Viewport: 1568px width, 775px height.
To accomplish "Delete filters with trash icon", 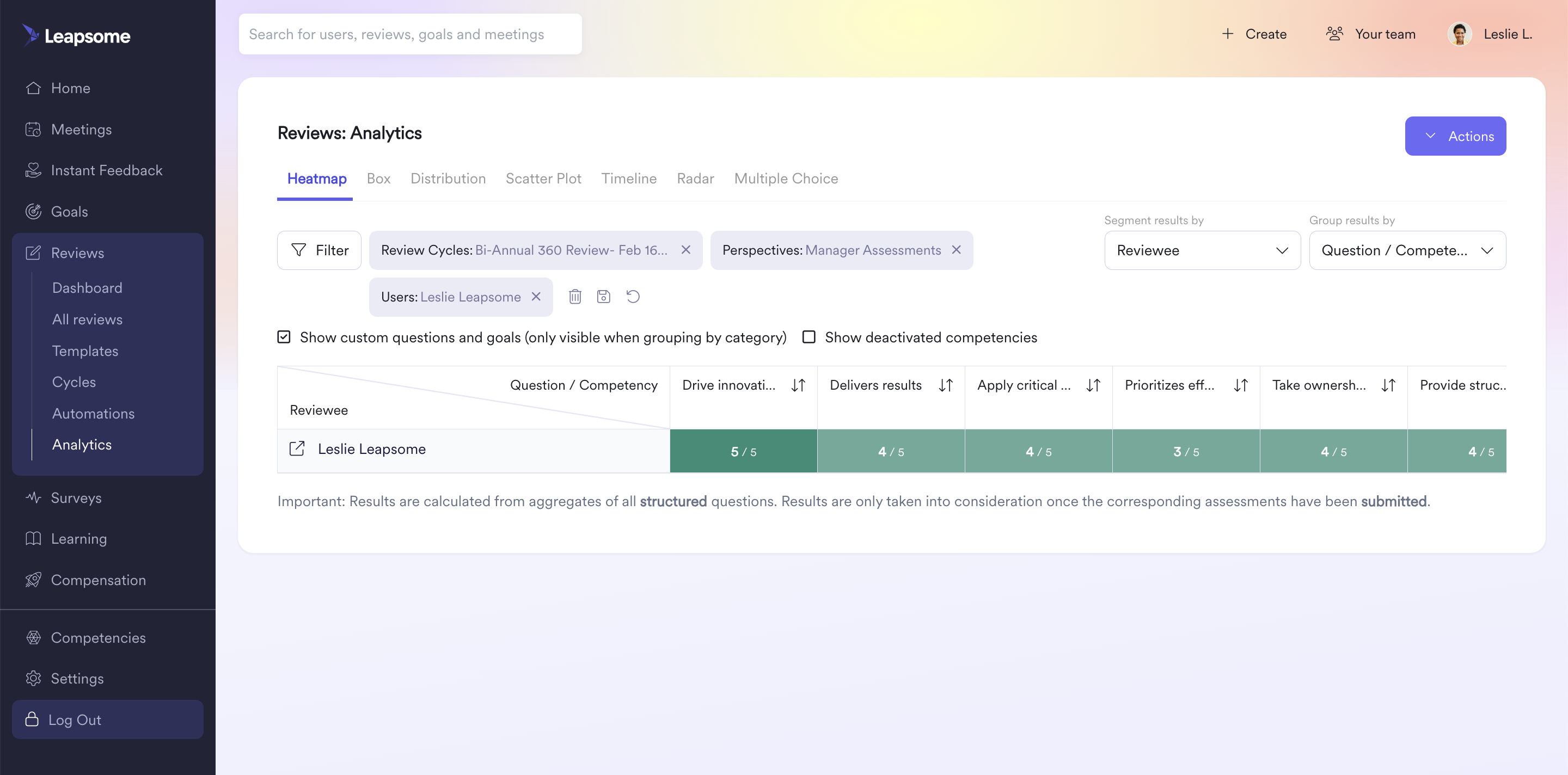I will click(x=574, y=297).
